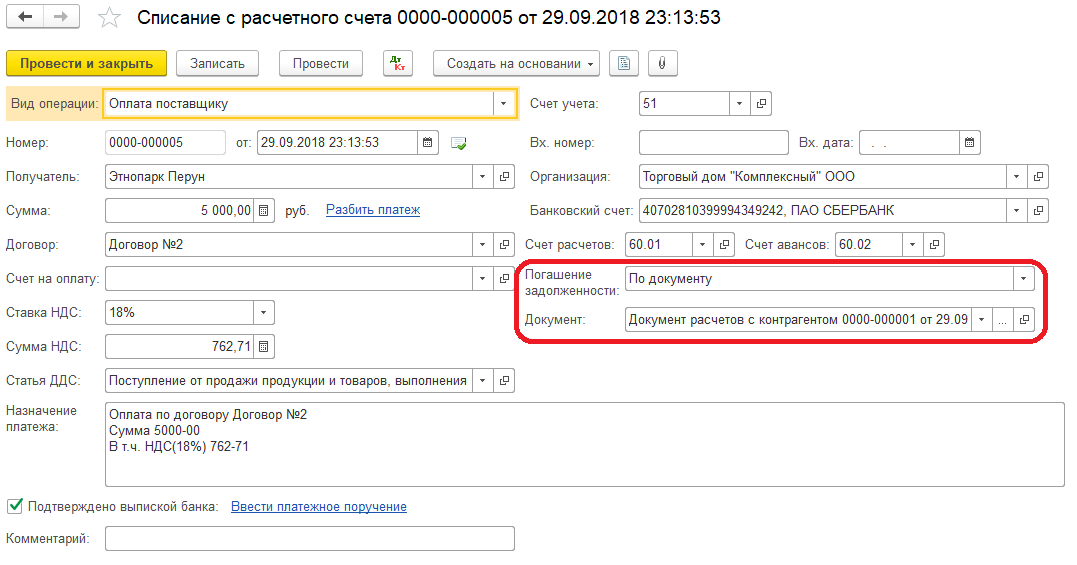The height and width of the screenshot is (565, 1077).
Task: Choose Документ via ellipsis button
Action: pos(1003,320)
